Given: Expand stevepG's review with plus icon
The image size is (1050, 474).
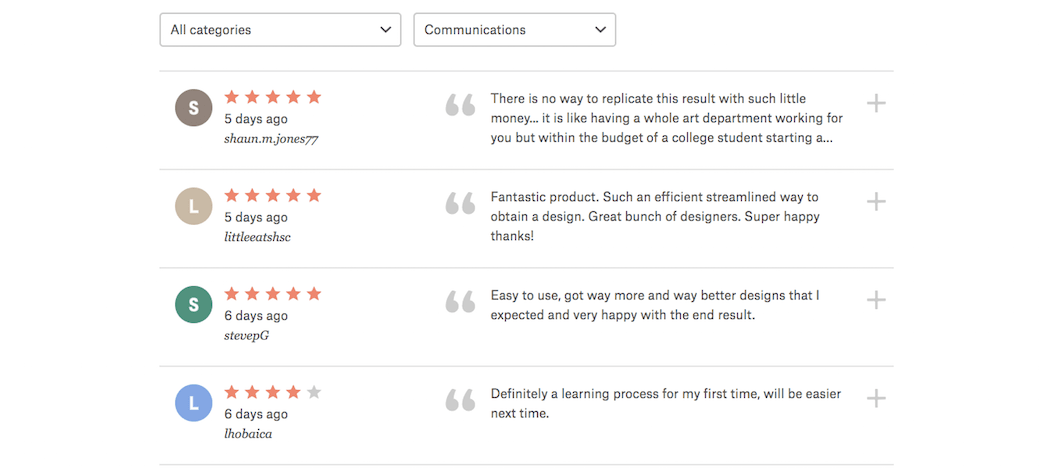Looking at the screenshot, I should point(876,301).
